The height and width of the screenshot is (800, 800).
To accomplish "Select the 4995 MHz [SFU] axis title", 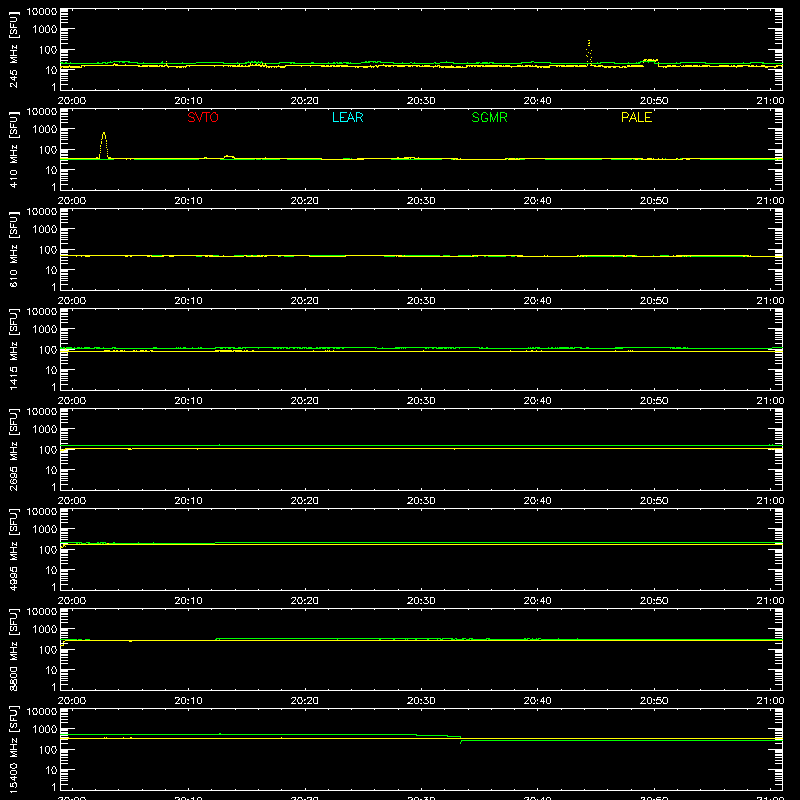I will [14, 549].
